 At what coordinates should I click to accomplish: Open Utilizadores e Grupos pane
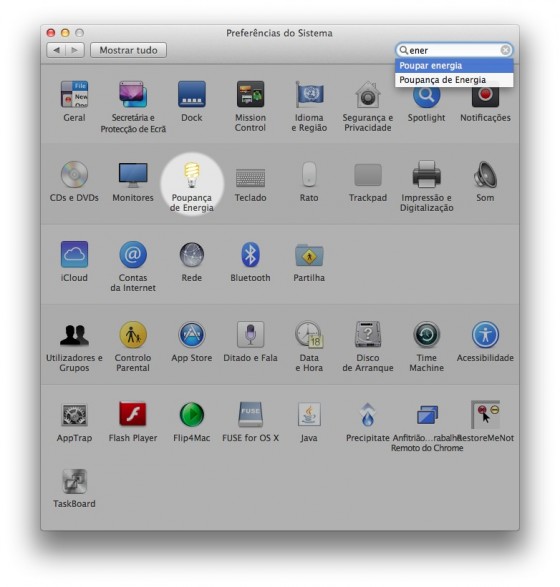74,335
